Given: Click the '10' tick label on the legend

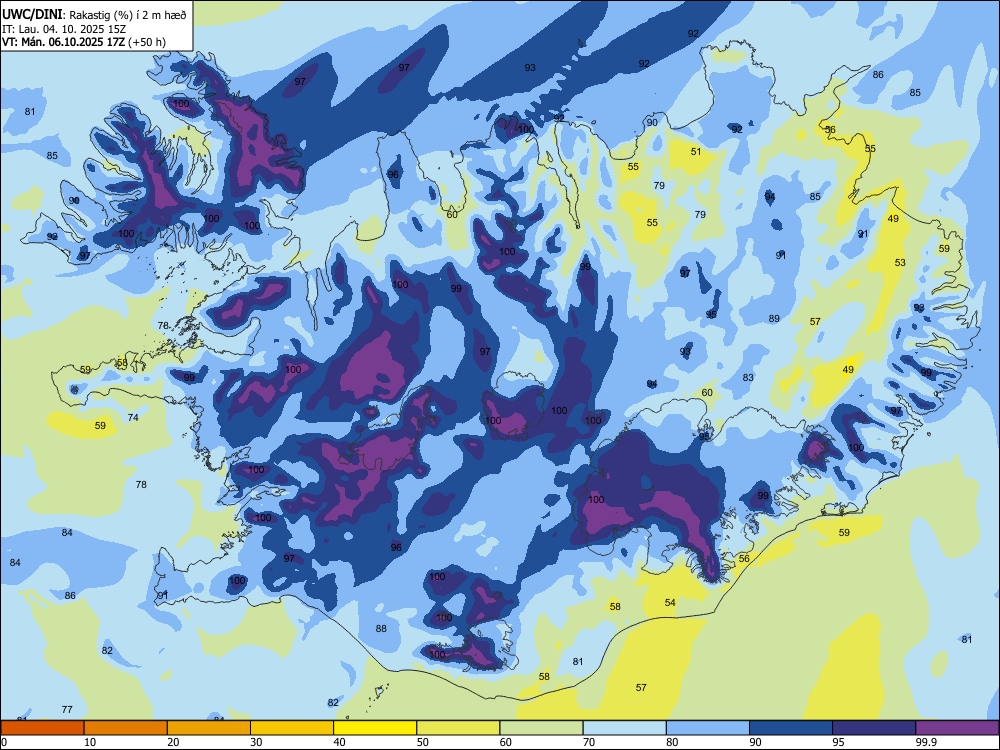Looking at the screenshot, I should tap(90, 742).
